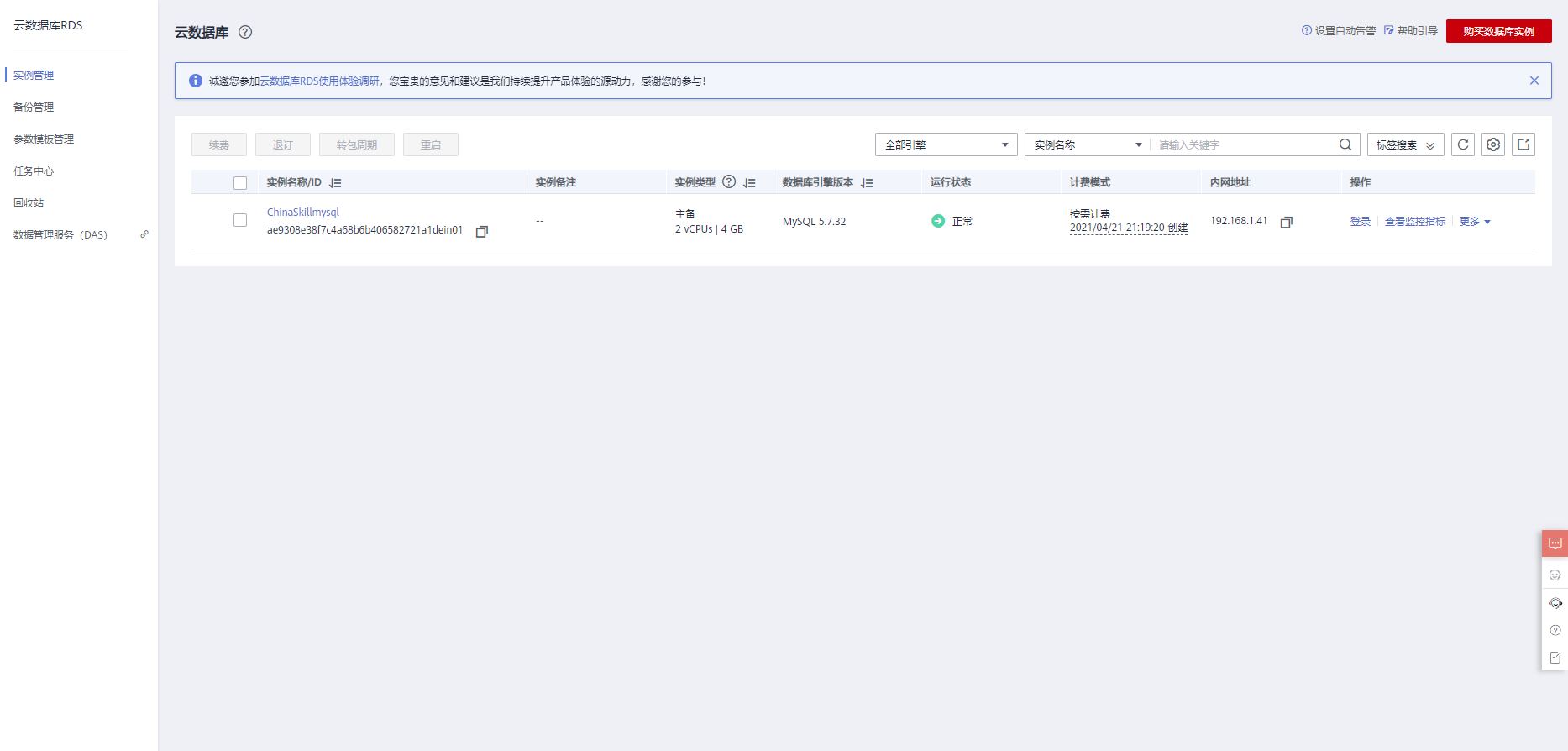Click the 内网地址 column header

pos(1230,182)
